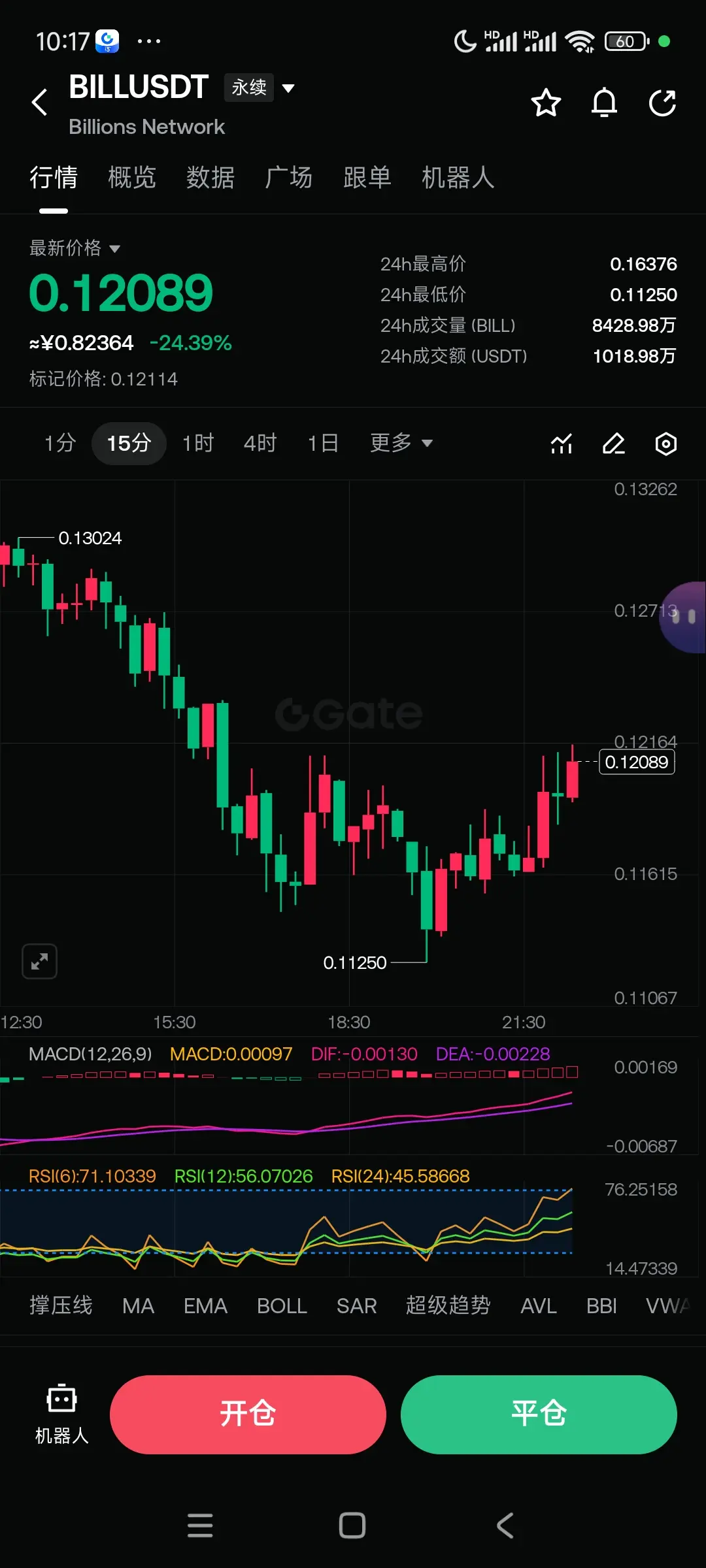The height and width of the screenshot is (1568, 706).
Task: Select the 1日 timeframe
Action: coord(323,443)
